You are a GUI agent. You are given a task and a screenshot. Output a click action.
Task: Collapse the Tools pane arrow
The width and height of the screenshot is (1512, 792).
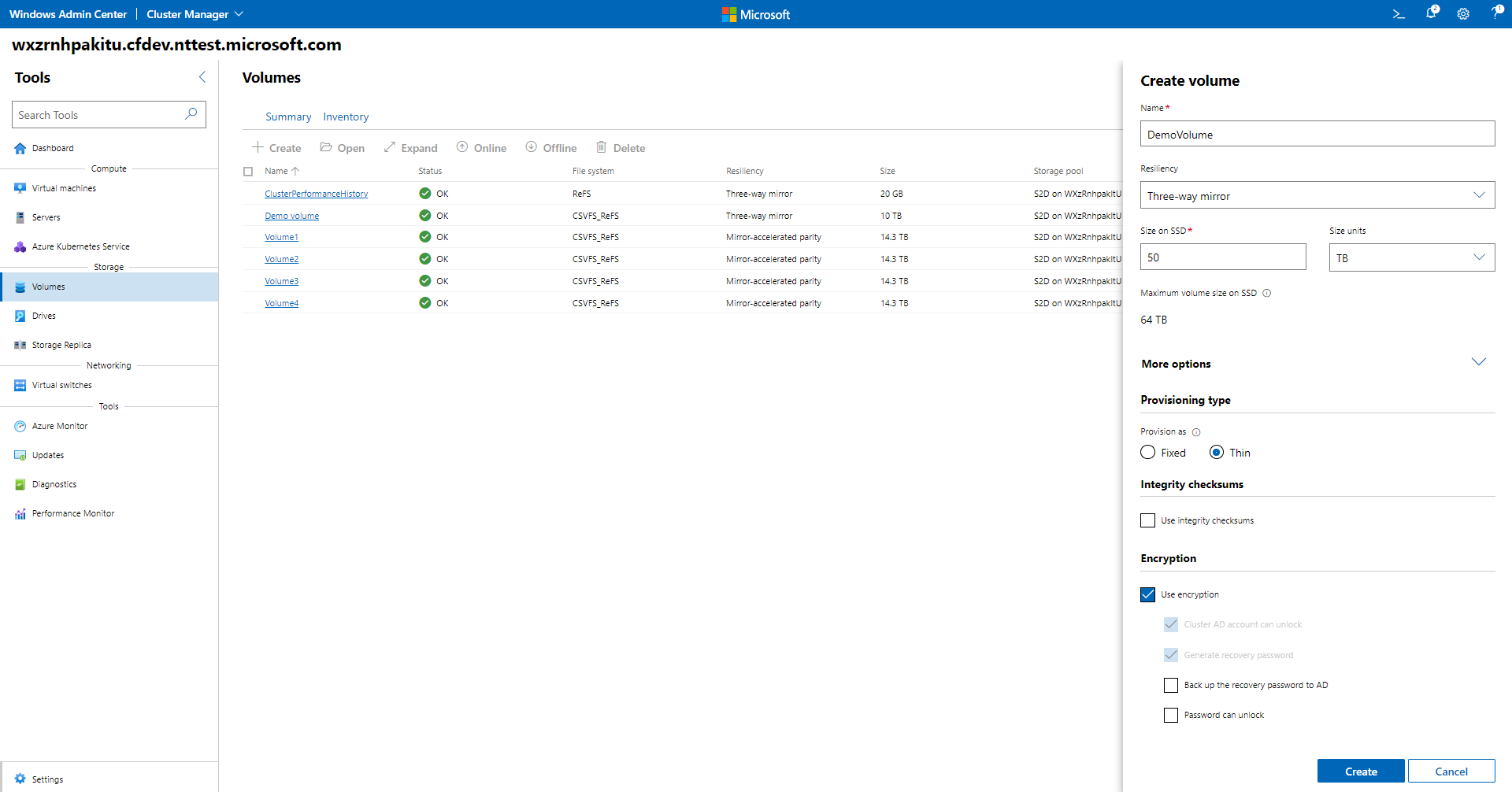point(202,77)
